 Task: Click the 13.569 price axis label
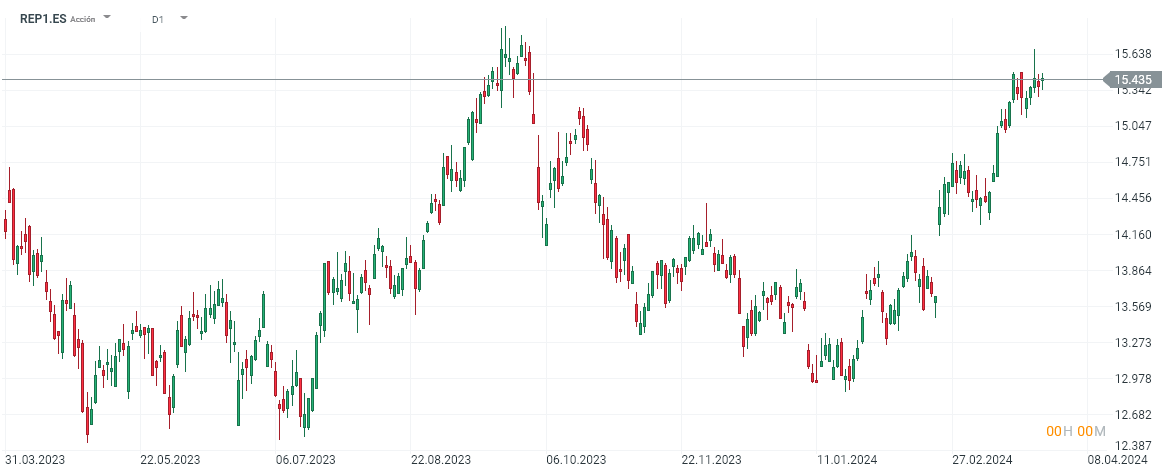(1133, 307)
